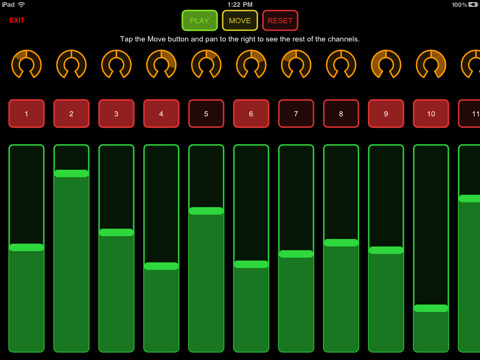Tap the pan knob above channel 2
The image size is (480, 360).
(x=71, y=64)
